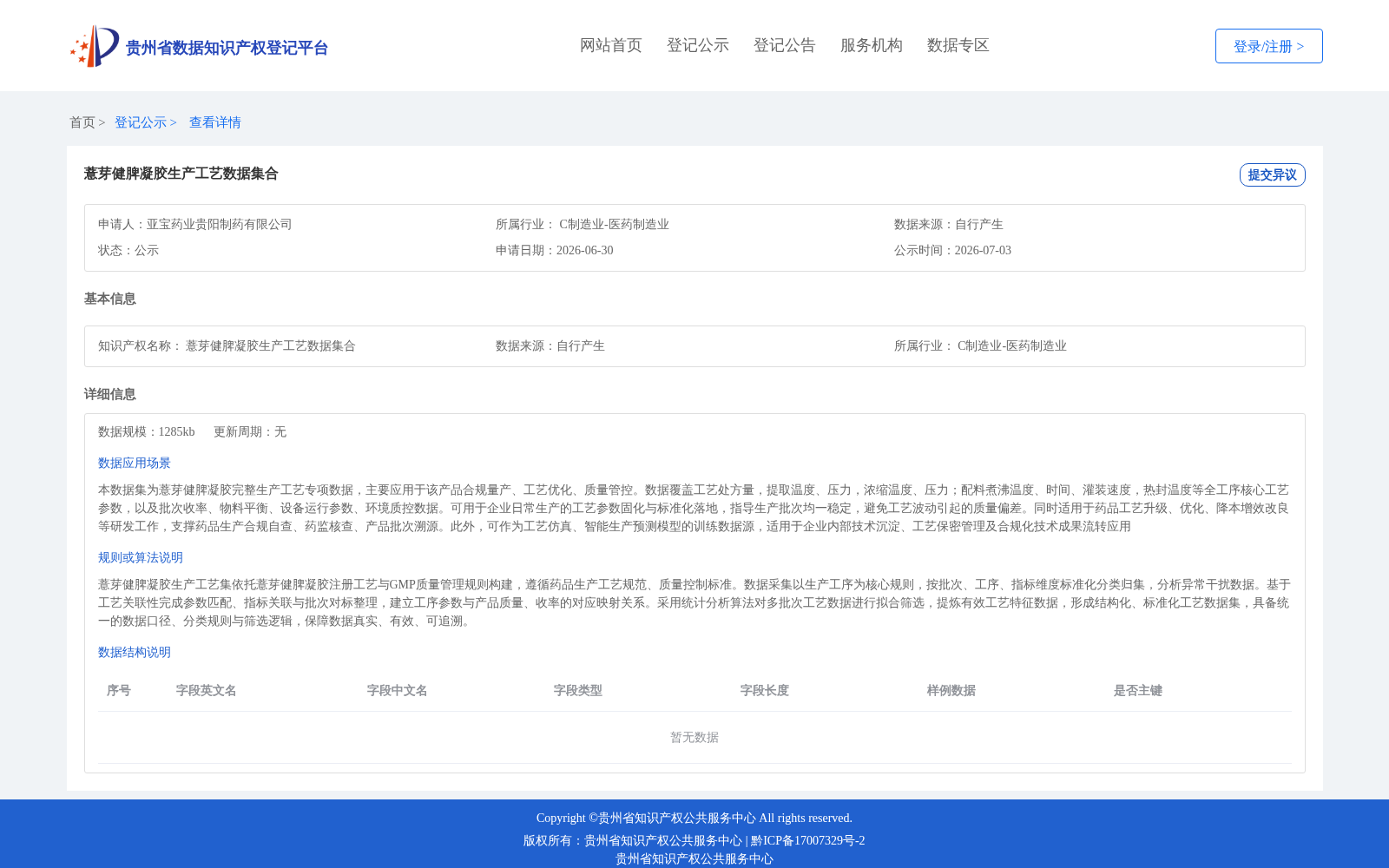1389x868 pixels.
Task: Click 数据来源 value in 基本信息 box
Action: click(580, 345)
